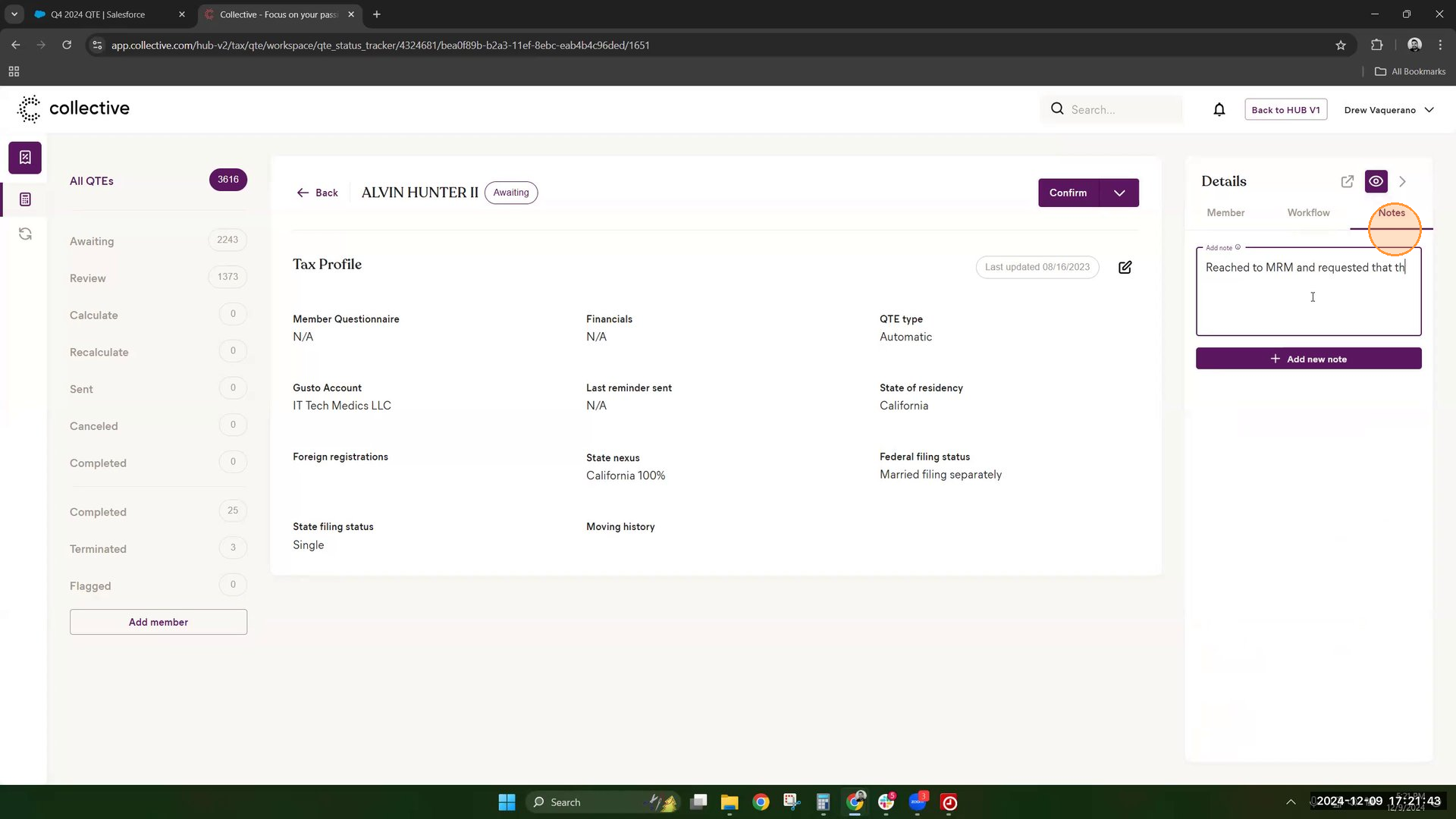Click the Add note text field
This screenshot has width=1456, height=819.
click(1308, 296)
